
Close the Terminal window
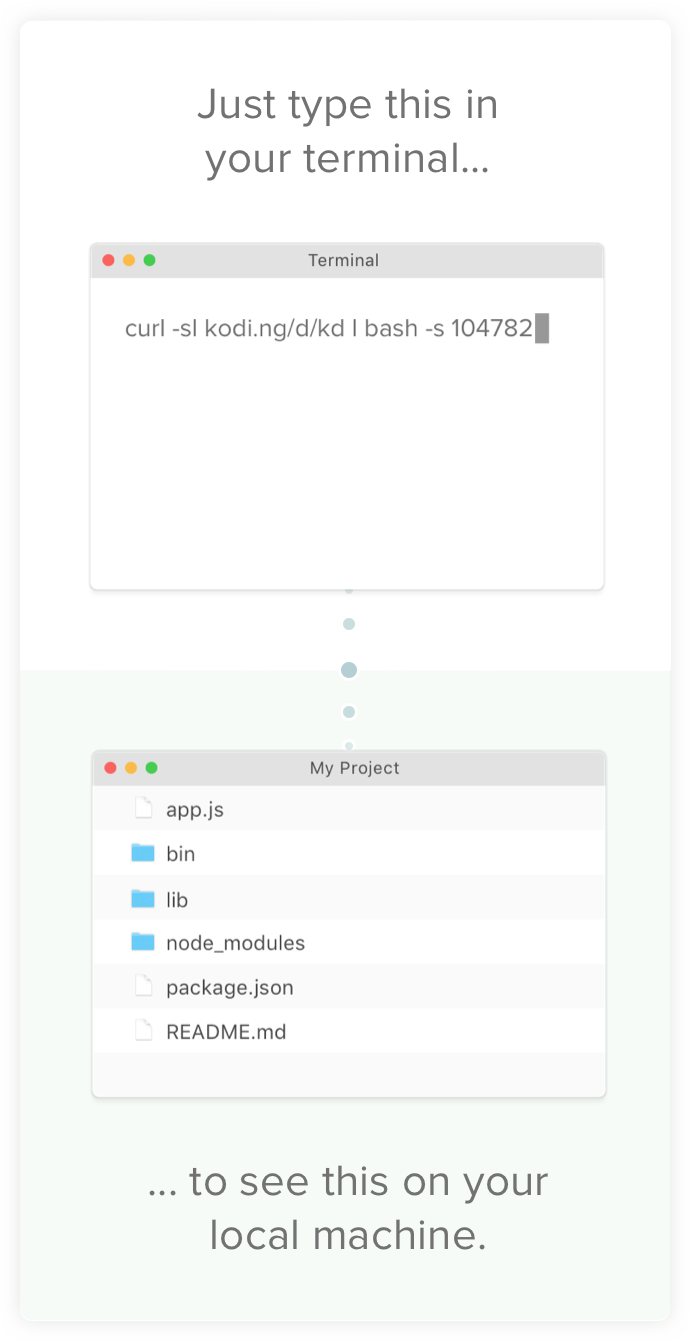(x=109, y=260)
